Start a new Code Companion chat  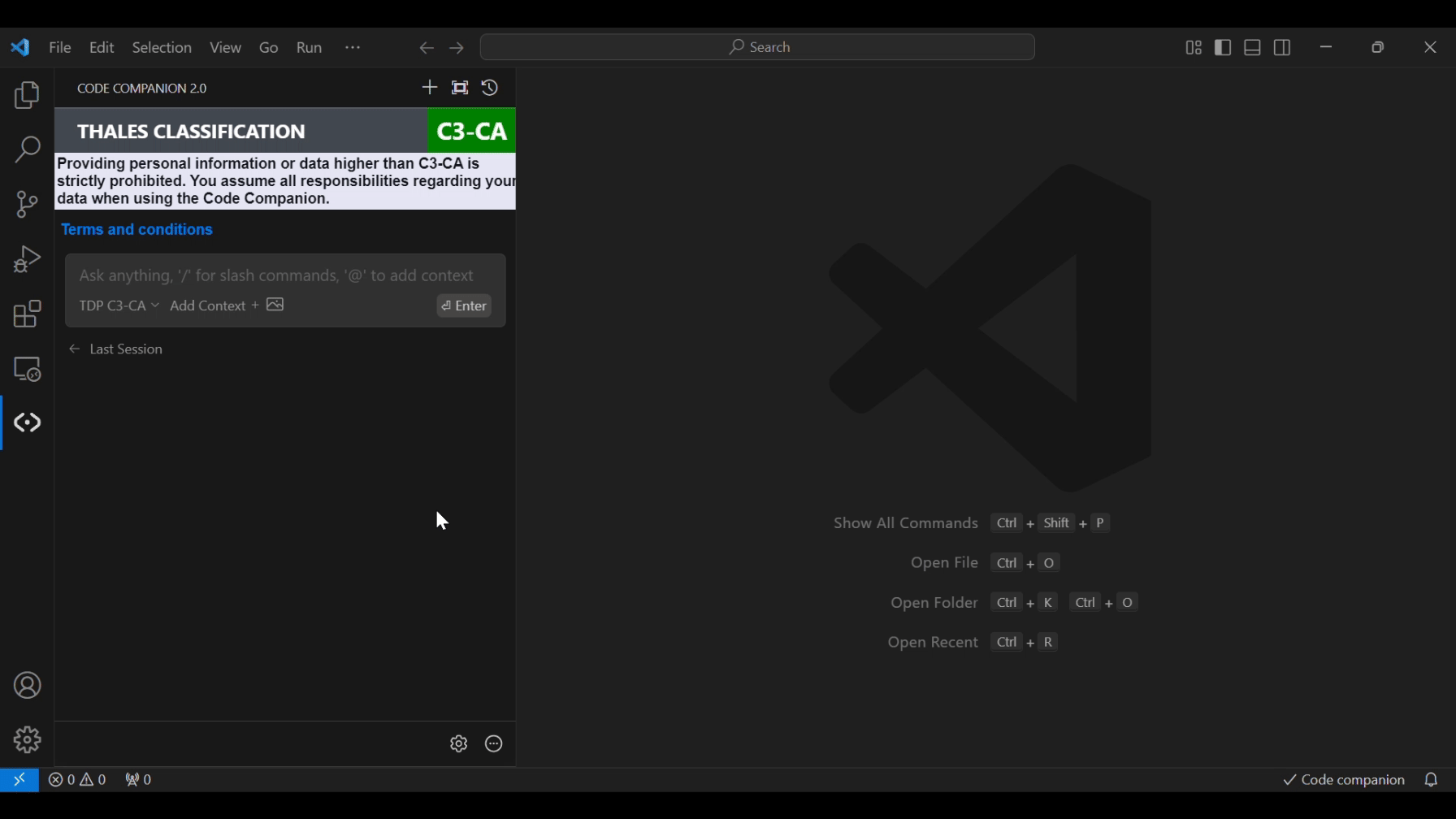[x=430, y=88]
